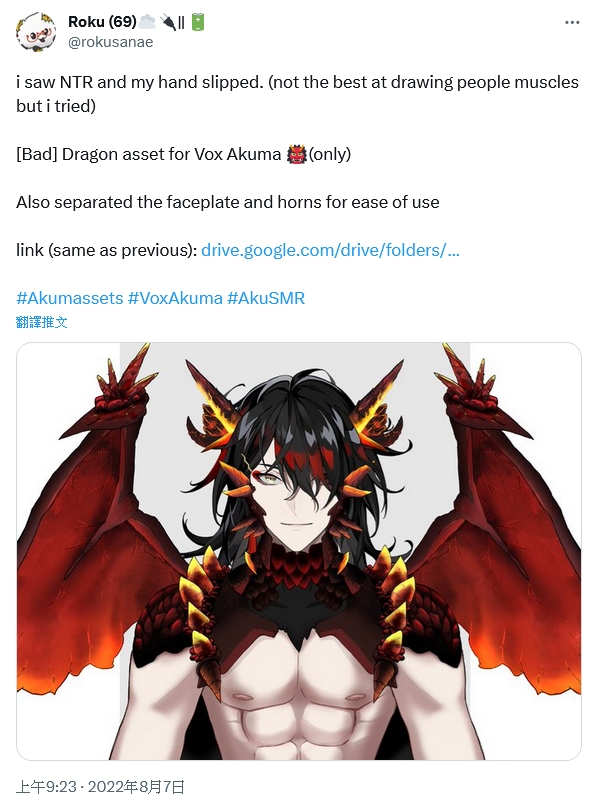The image size is (598, 811).
Task: Open the three-dot more options menu
Action: click(x=572, y=22)
